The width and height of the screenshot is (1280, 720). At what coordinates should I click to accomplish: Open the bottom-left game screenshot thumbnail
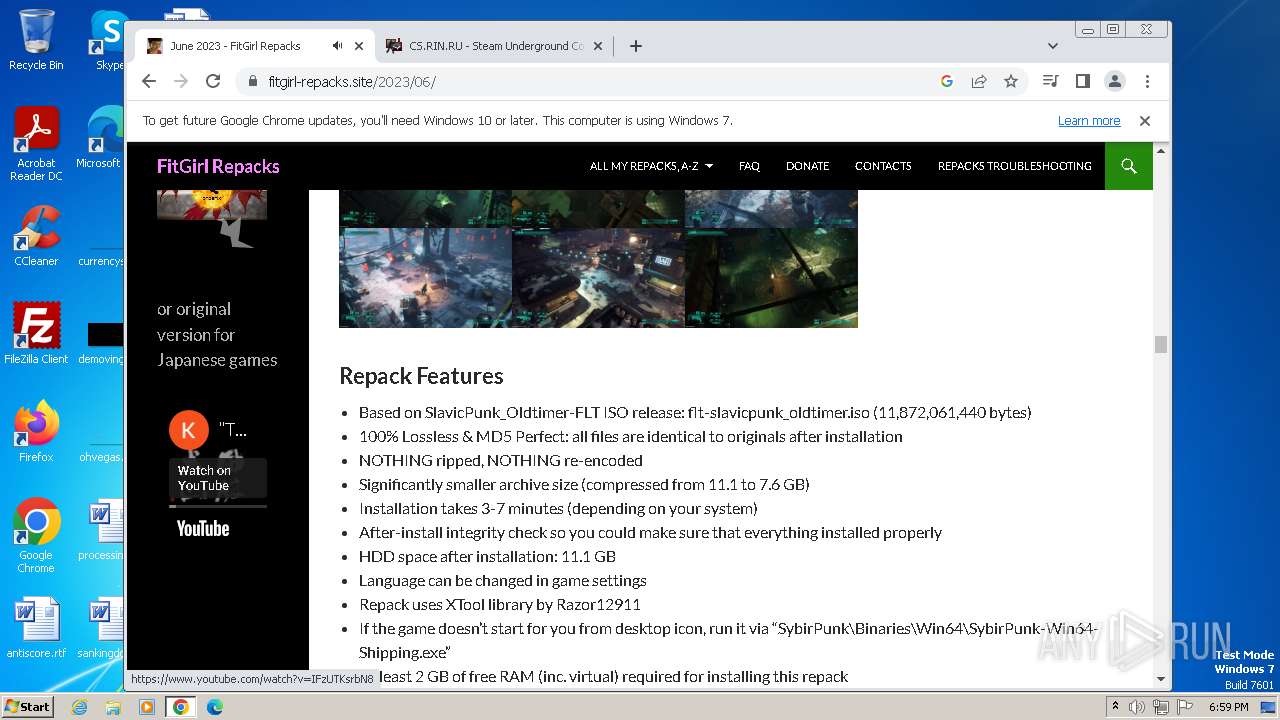tap(425, 278)
